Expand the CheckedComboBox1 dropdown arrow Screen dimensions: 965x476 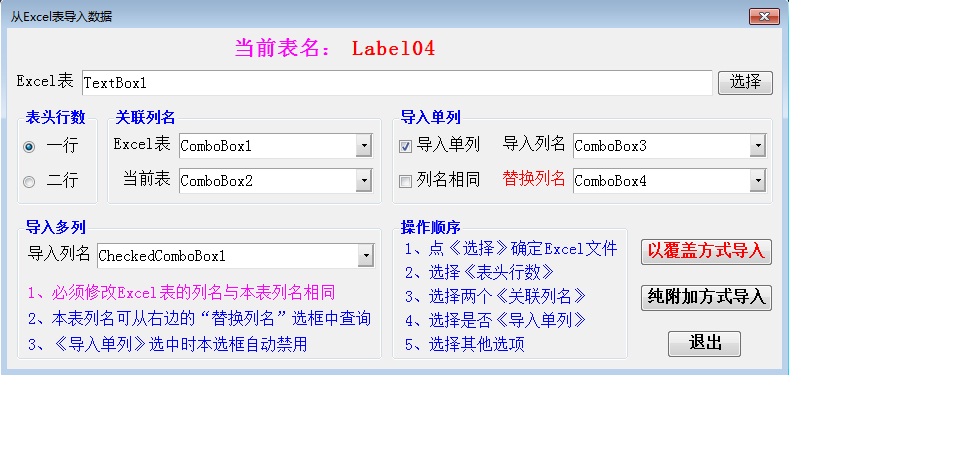pos(366,256)
